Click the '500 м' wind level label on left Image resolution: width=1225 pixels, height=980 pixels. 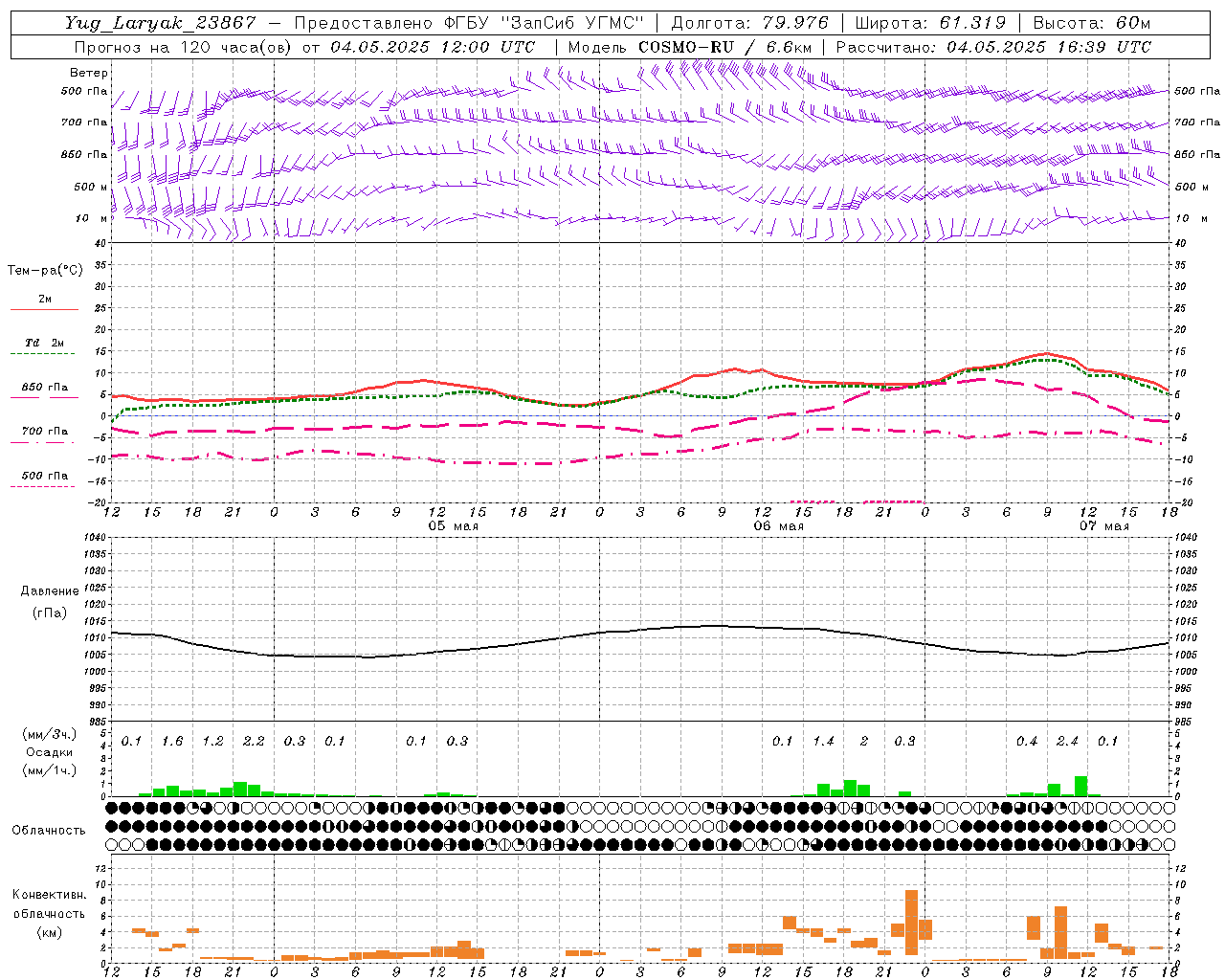coord(91,188)
